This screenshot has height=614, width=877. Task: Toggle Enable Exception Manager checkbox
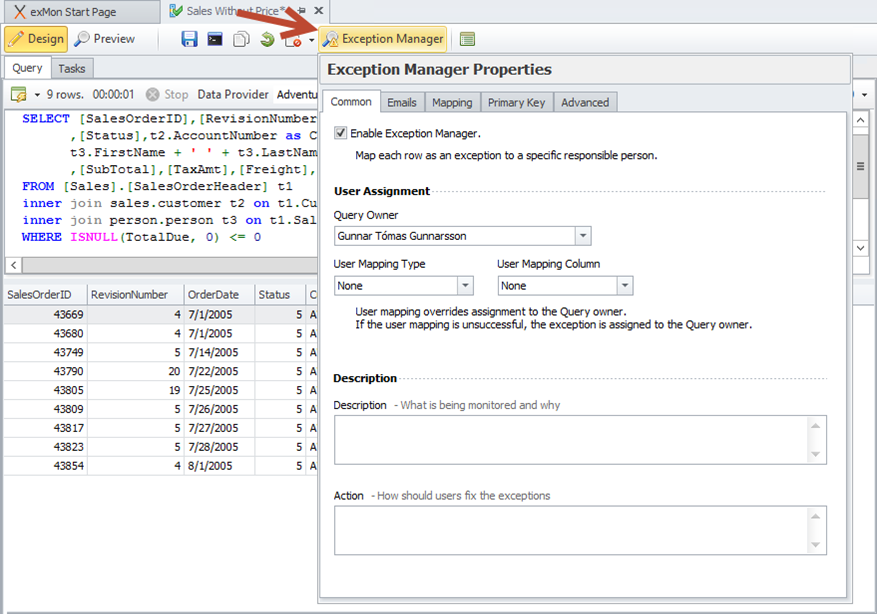click(340, 133)
